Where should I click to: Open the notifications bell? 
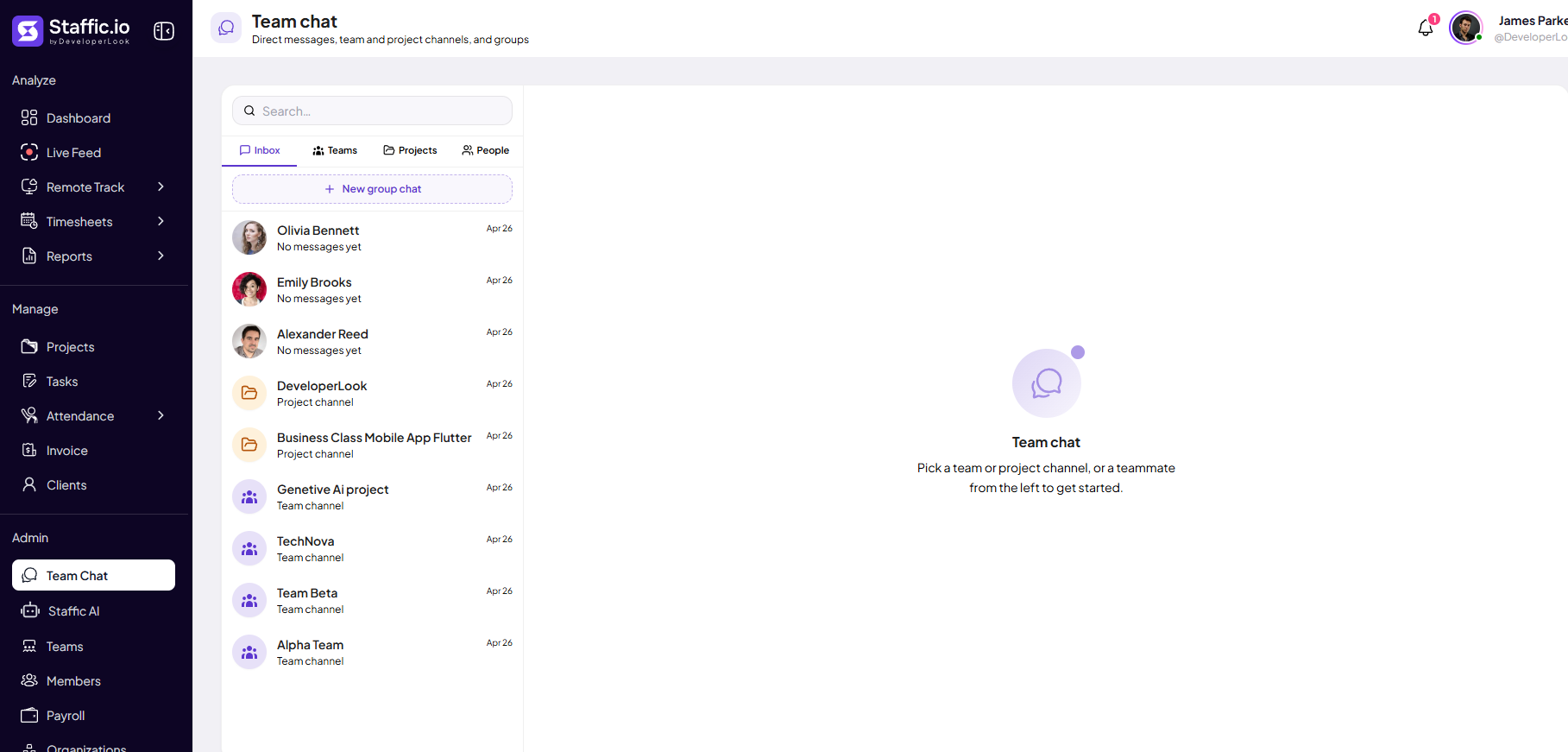click(1426, 28)
